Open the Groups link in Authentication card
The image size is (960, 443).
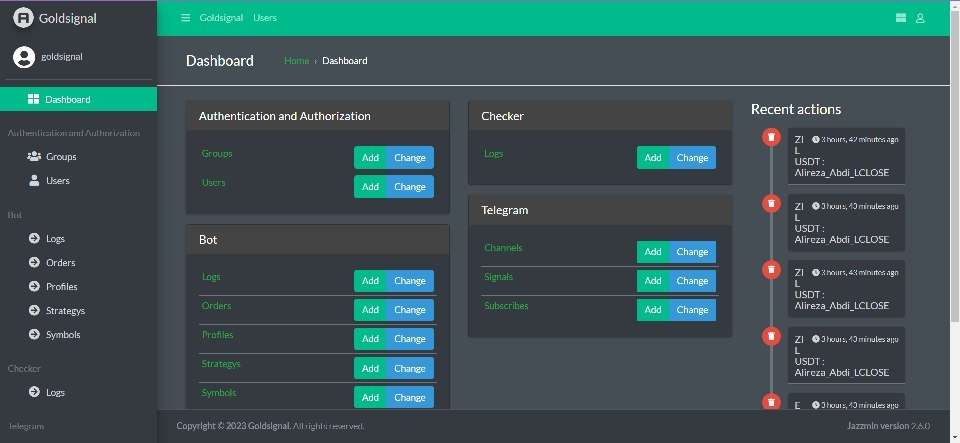pos(217,154)
